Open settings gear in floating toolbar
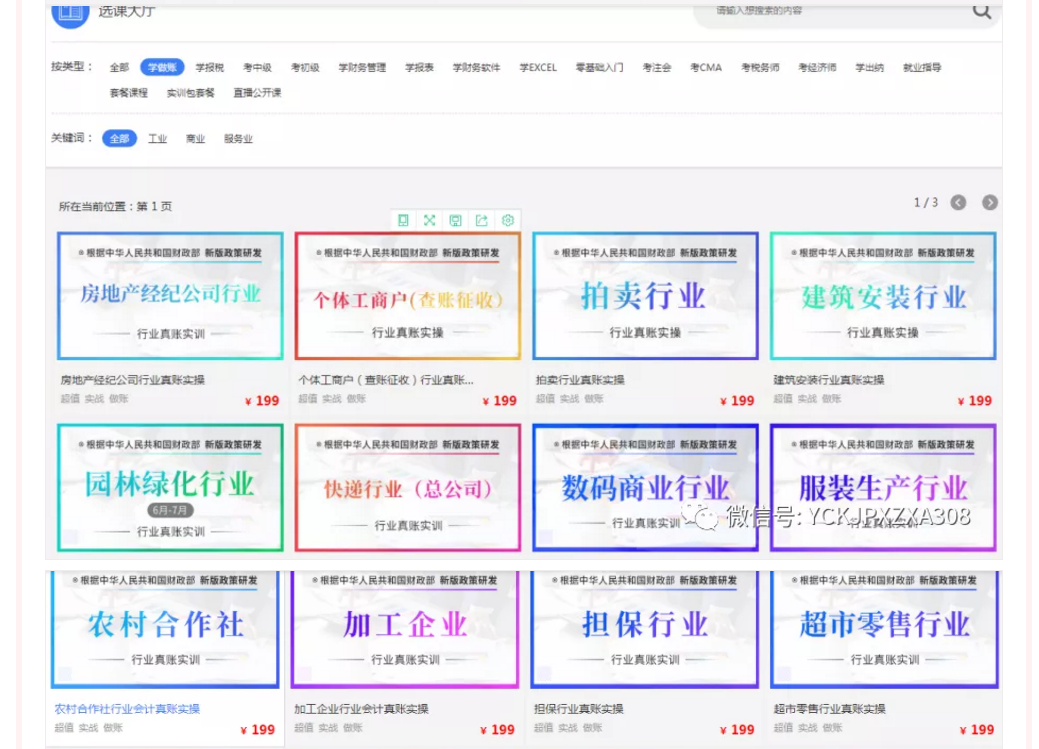Image resolution: width=1039 pixels, height=749 pixels. click(507, 220)
